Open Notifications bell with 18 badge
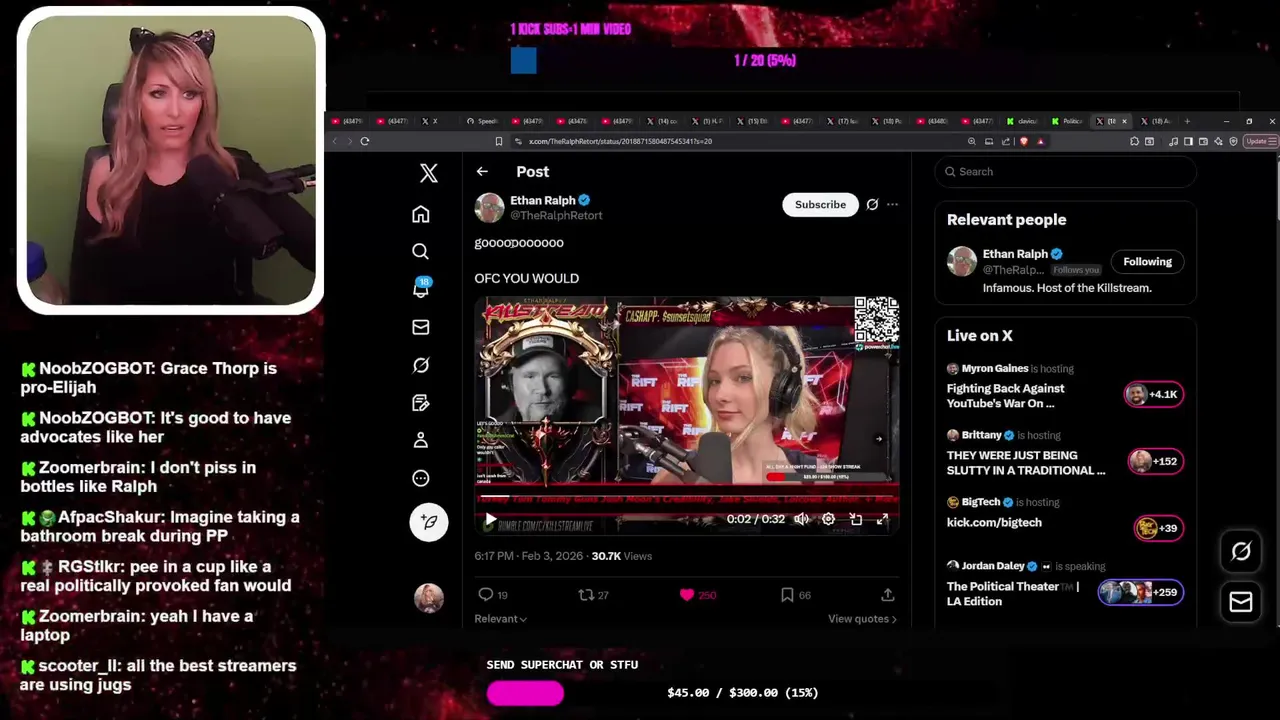The image size is (1280, 720). (421, 288)
